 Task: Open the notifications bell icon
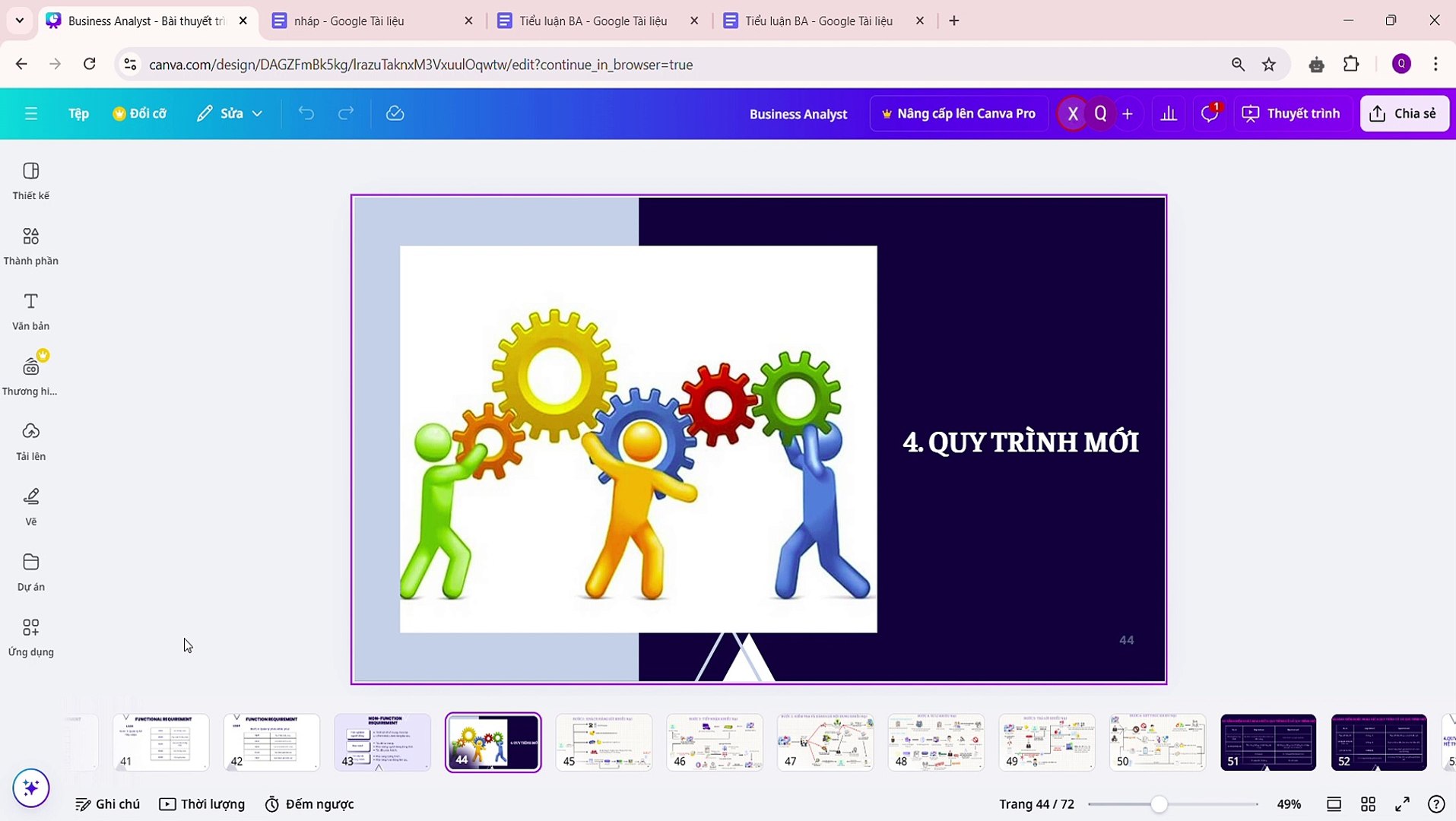(1209, 113)
